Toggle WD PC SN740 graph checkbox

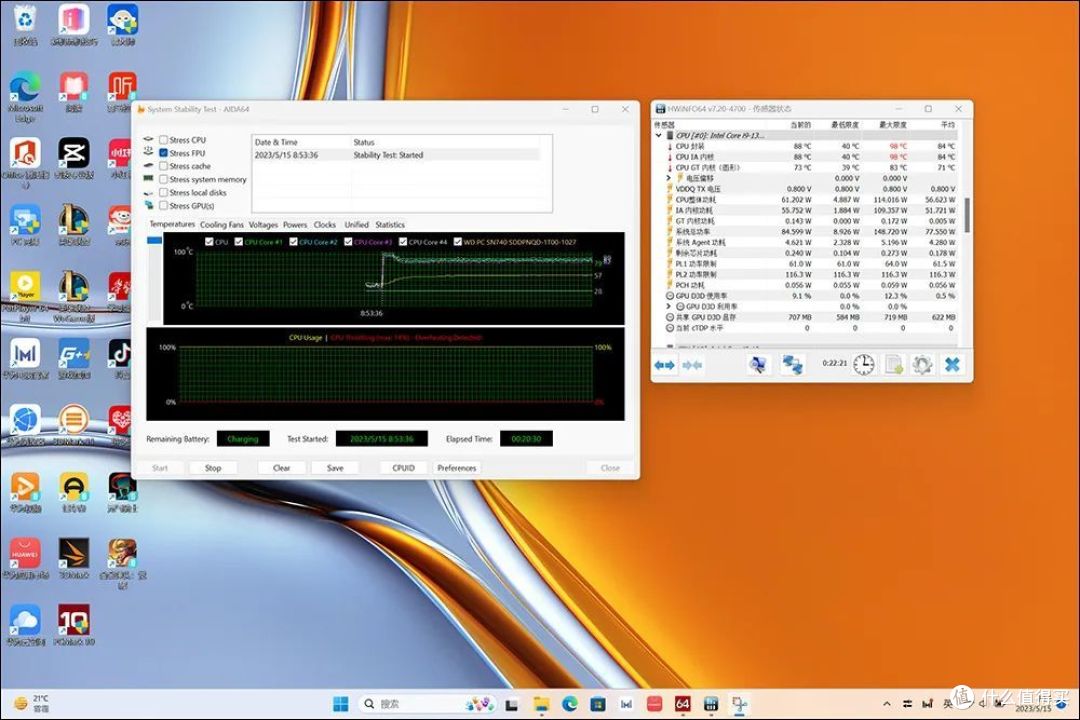pyautogui.click(x=458, y=242)
